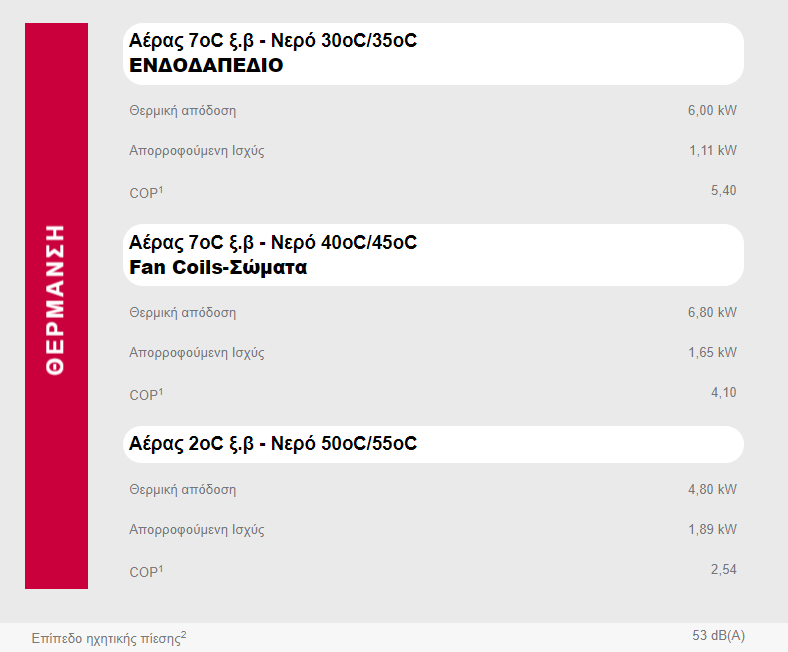Click Θερμική απόδοση label under ΕΝΔΟΔΑΠΕΔΙΟ
This screenshot has height=652, width=788.
(x=182, y=111)
